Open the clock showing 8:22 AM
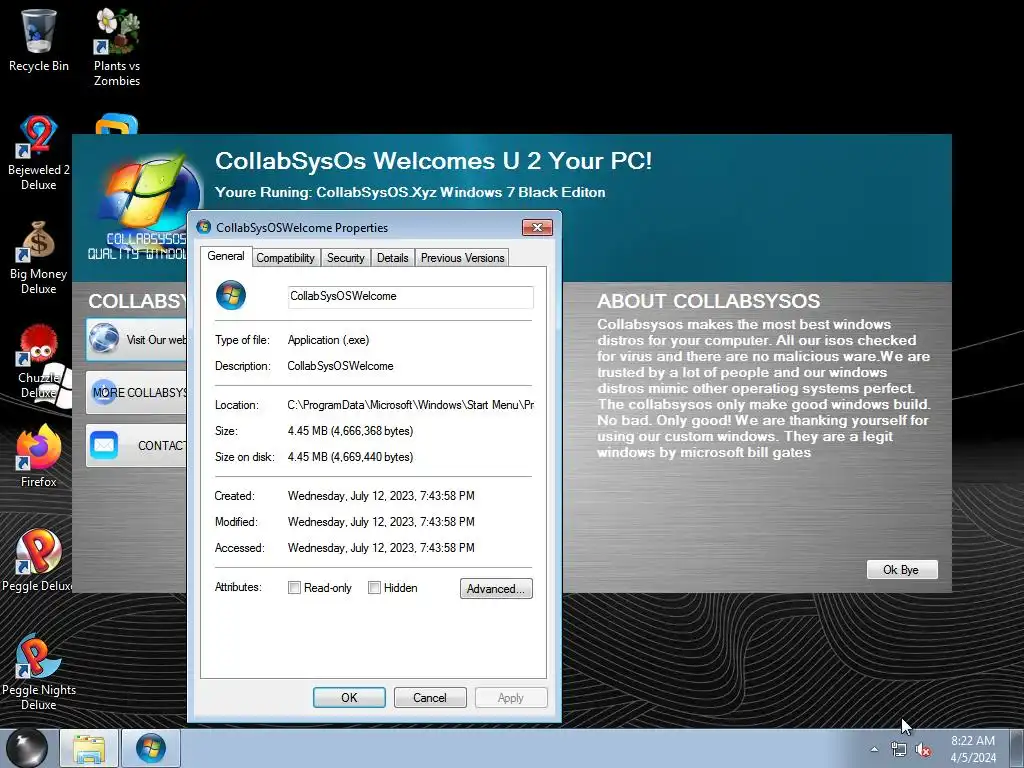 pos(973,749)
